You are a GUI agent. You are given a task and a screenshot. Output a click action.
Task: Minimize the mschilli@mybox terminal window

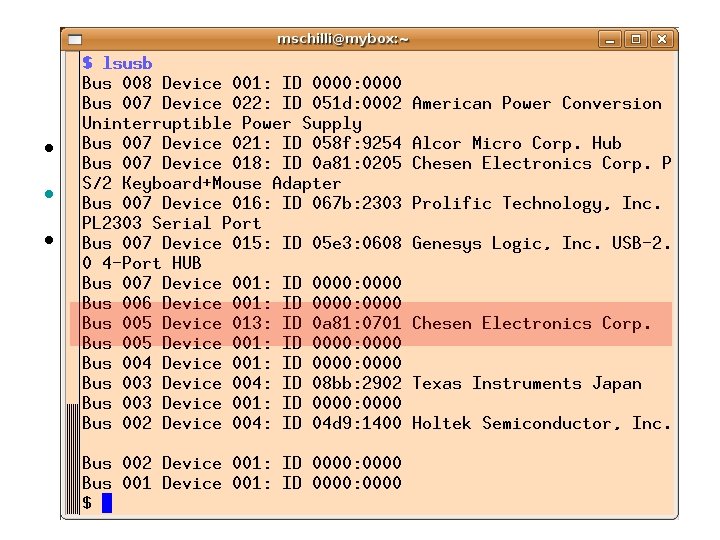(610, 39)
